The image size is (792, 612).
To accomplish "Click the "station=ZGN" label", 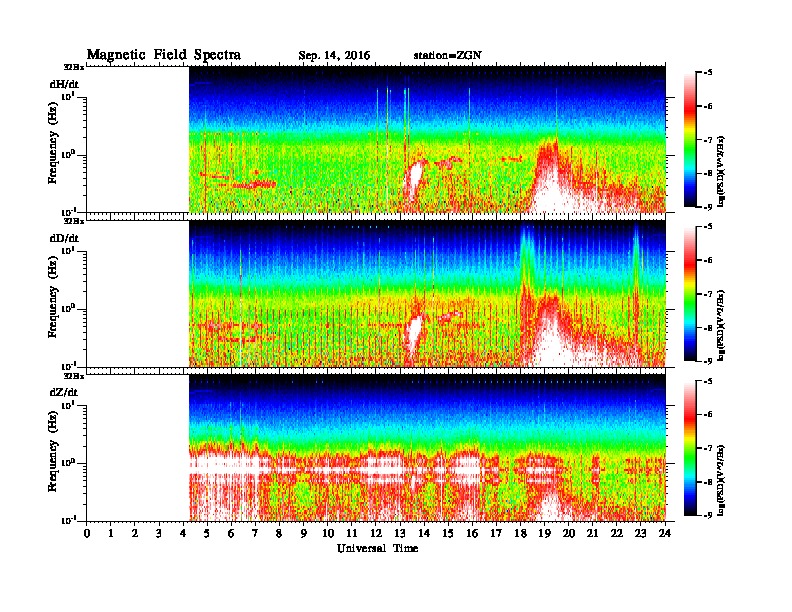I will (448, 55).
